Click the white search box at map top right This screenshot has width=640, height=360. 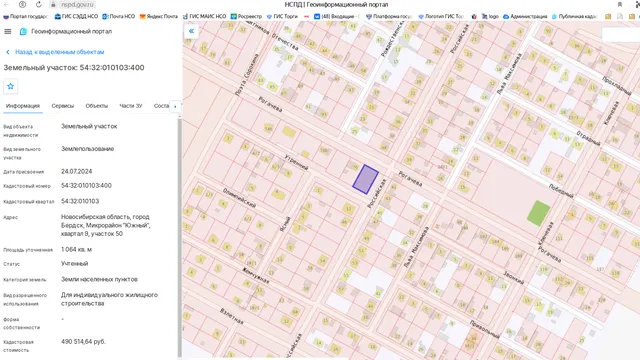pos(620,35)
